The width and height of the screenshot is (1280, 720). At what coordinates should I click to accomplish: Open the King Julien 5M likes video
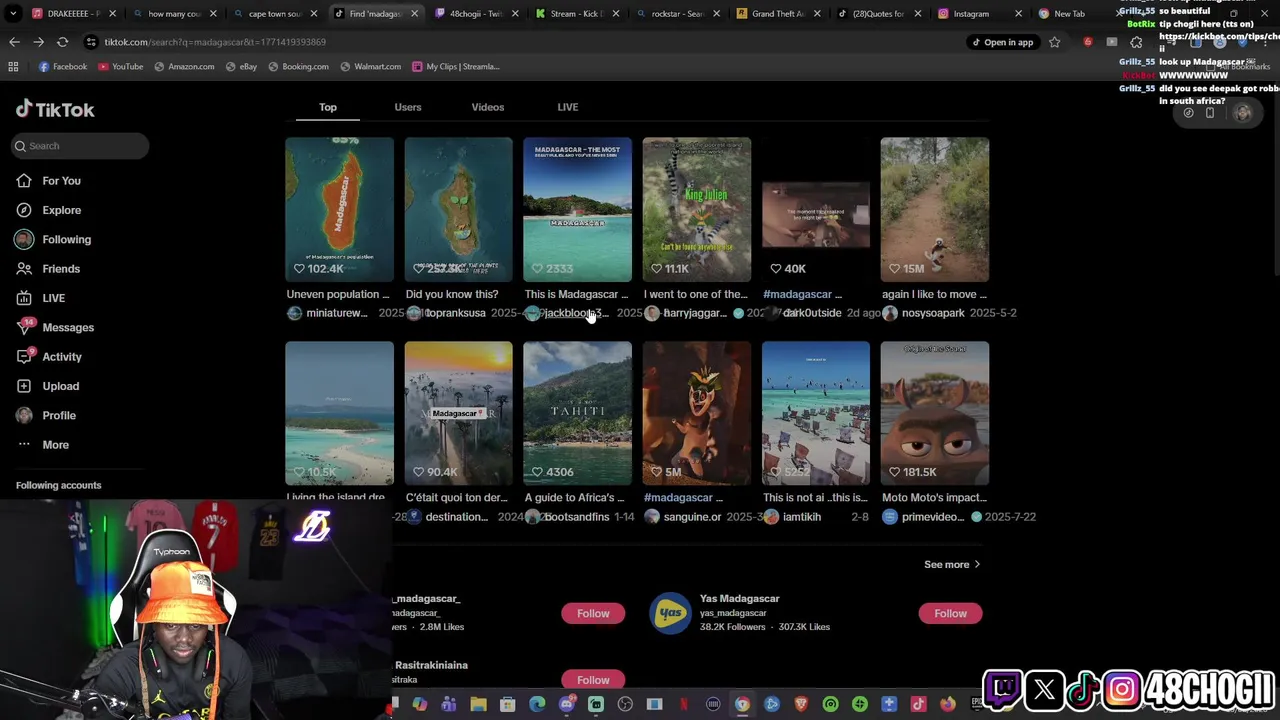tap(696, 413)
